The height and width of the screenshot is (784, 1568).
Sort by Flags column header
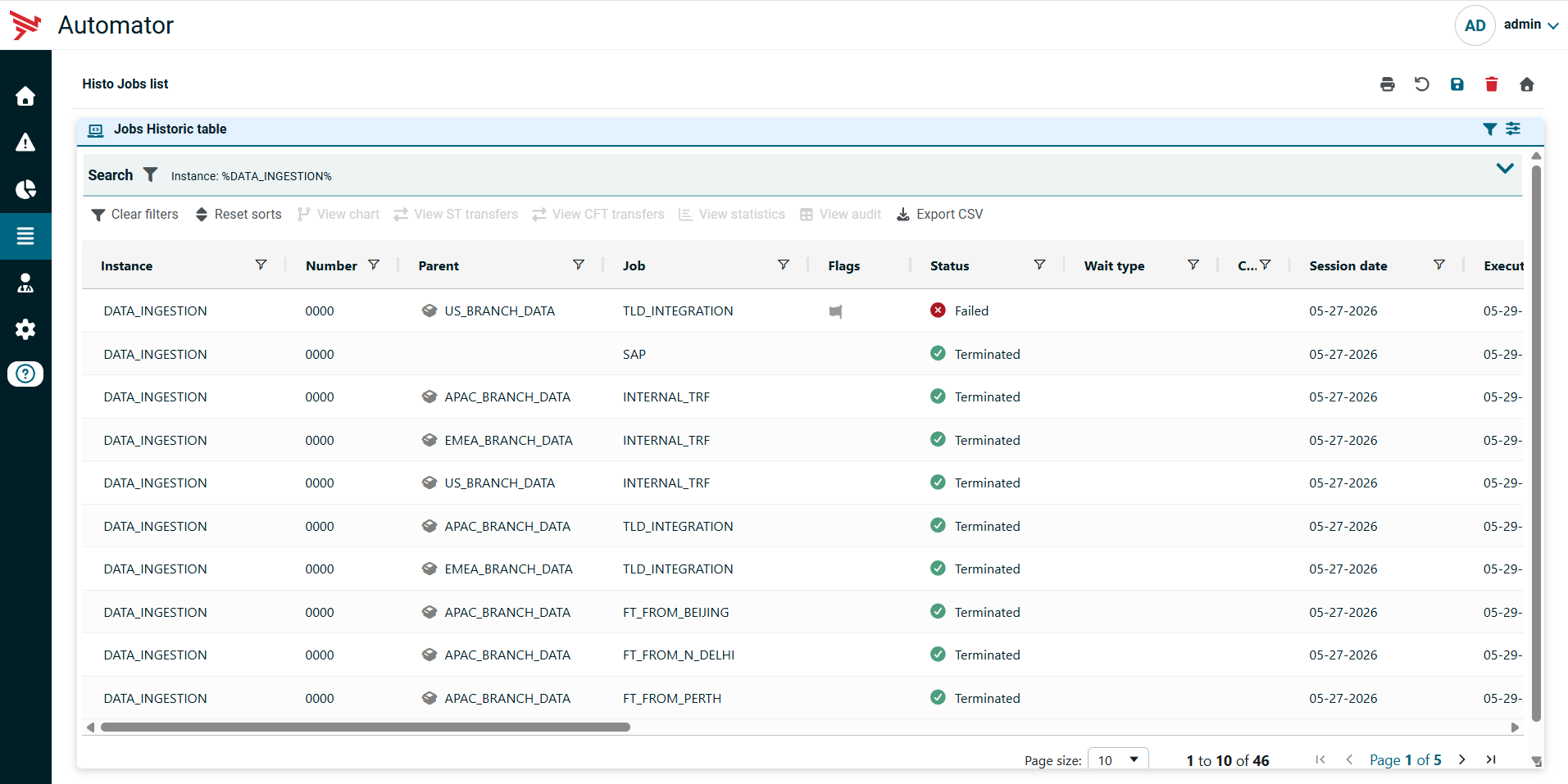844,266
